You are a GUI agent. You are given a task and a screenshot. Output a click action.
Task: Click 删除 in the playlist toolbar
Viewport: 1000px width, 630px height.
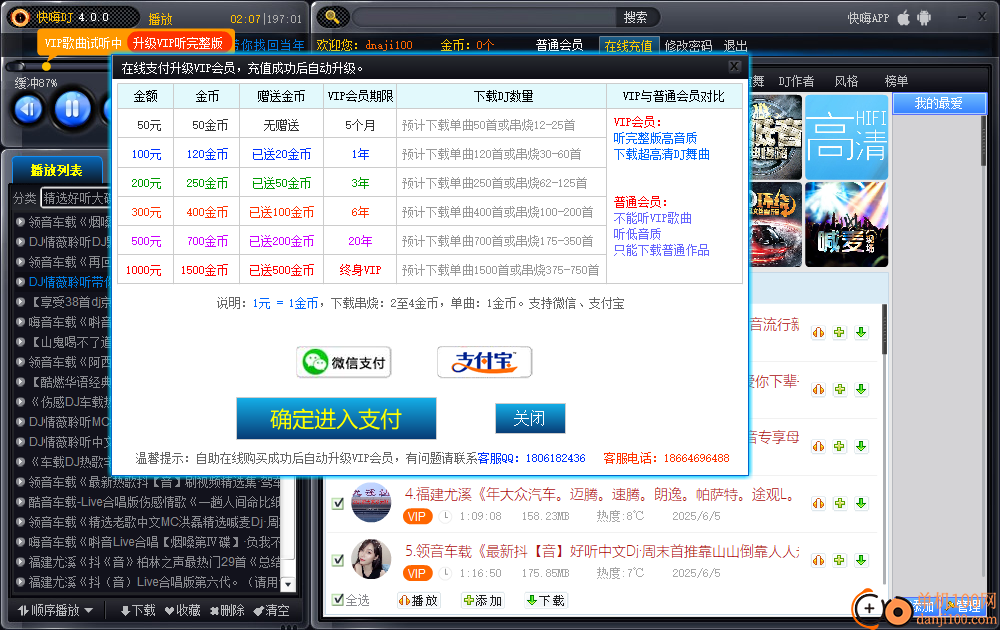[227, 610]
